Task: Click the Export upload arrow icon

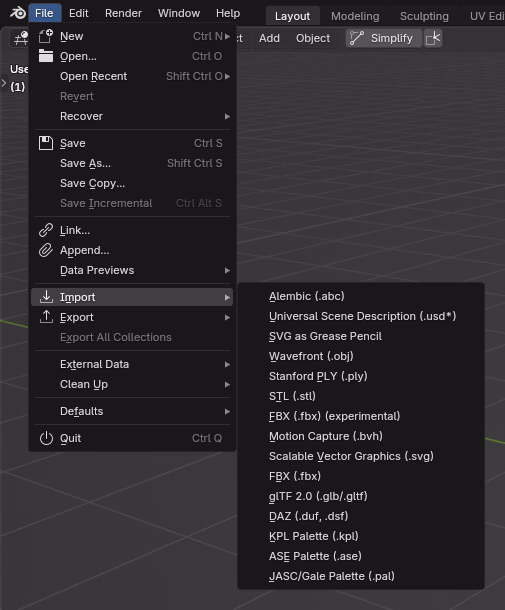Action: [x=46, y=317]
